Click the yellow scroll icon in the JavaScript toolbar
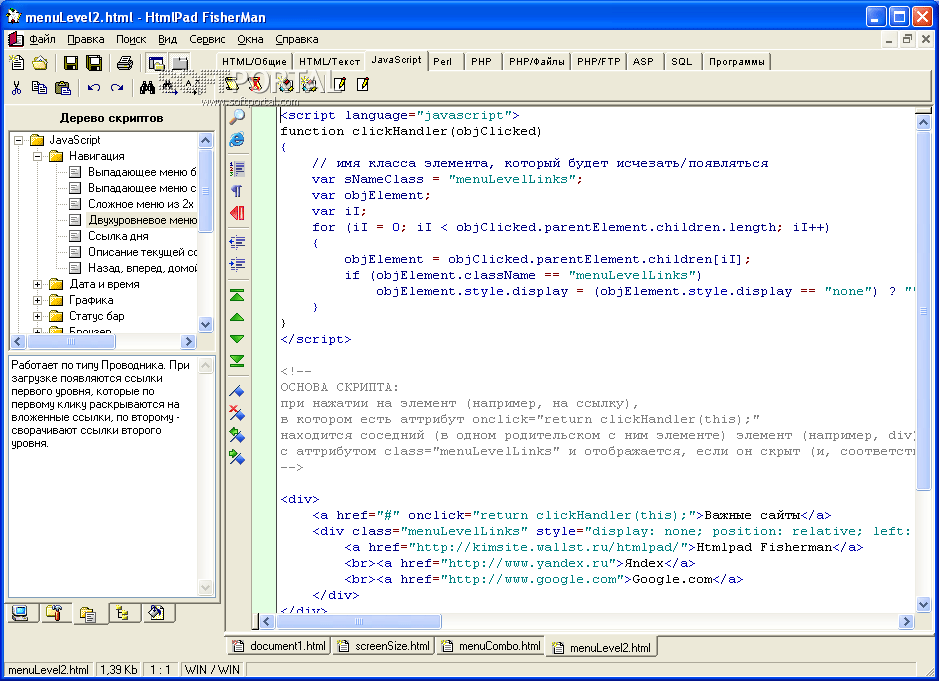The width and height of the screenshot is (939, 681). tap(232, 84)
